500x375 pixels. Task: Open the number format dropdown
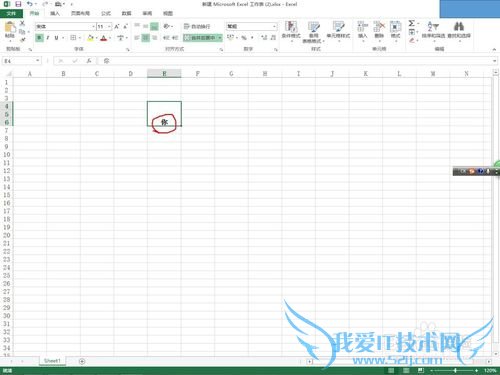[x=274, y=26]
